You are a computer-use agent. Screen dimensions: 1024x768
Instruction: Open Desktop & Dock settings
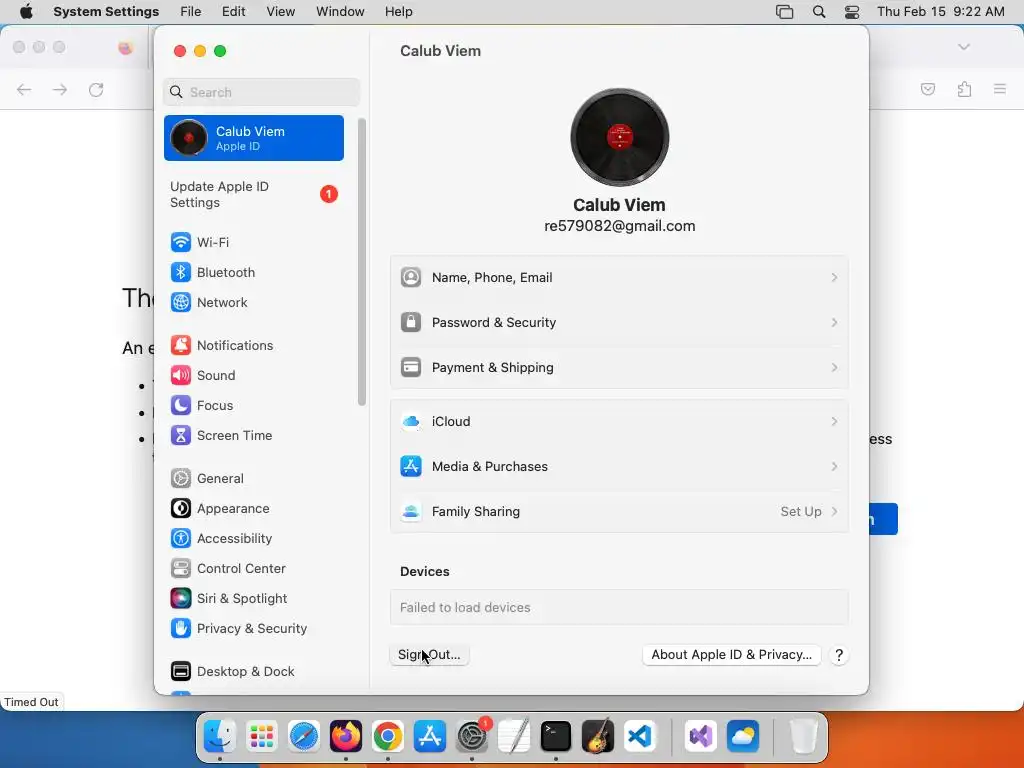pos(254,672)
